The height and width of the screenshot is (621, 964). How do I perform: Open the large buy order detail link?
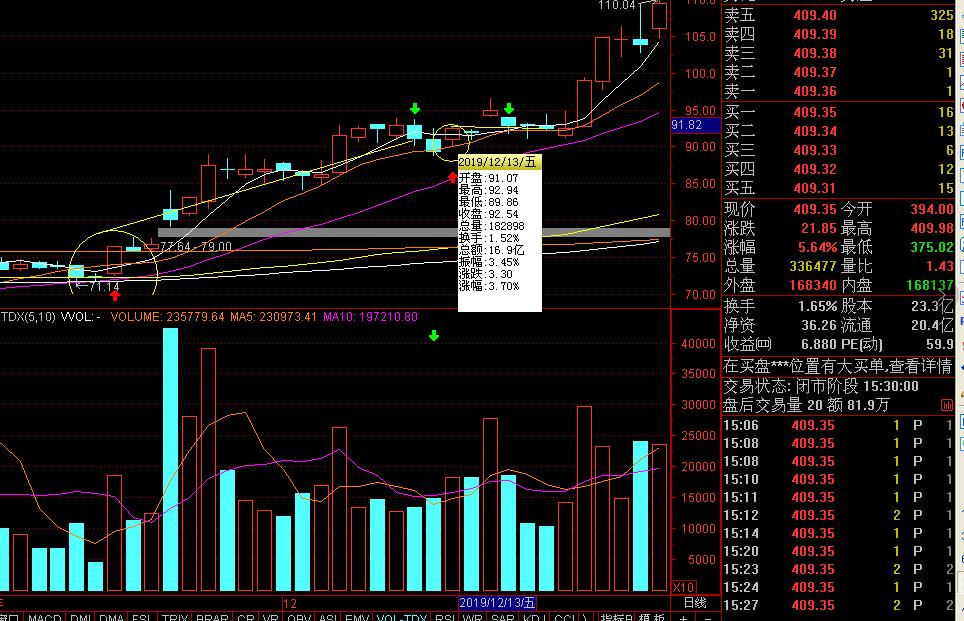tap(837, 366)
